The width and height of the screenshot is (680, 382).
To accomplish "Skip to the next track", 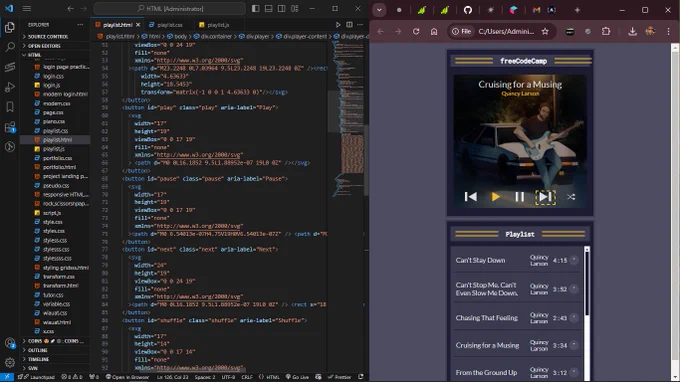I will (545, 197).
